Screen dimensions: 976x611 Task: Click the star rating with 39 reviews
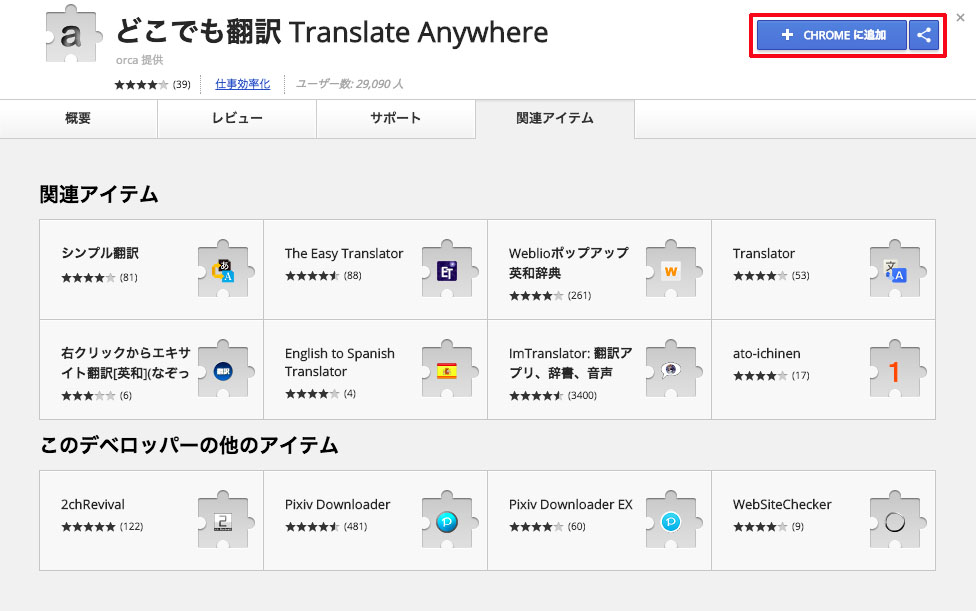coord(152,84)
